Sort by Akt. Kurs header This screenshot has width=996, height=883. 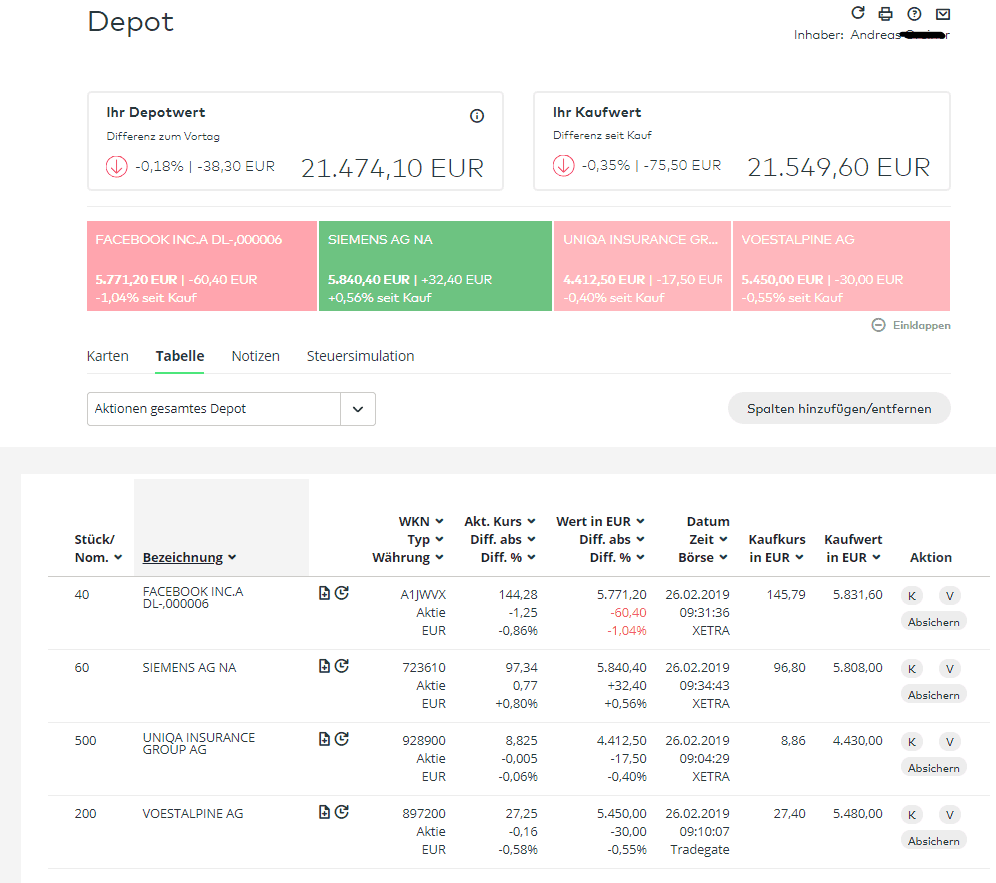click(499, 522)
